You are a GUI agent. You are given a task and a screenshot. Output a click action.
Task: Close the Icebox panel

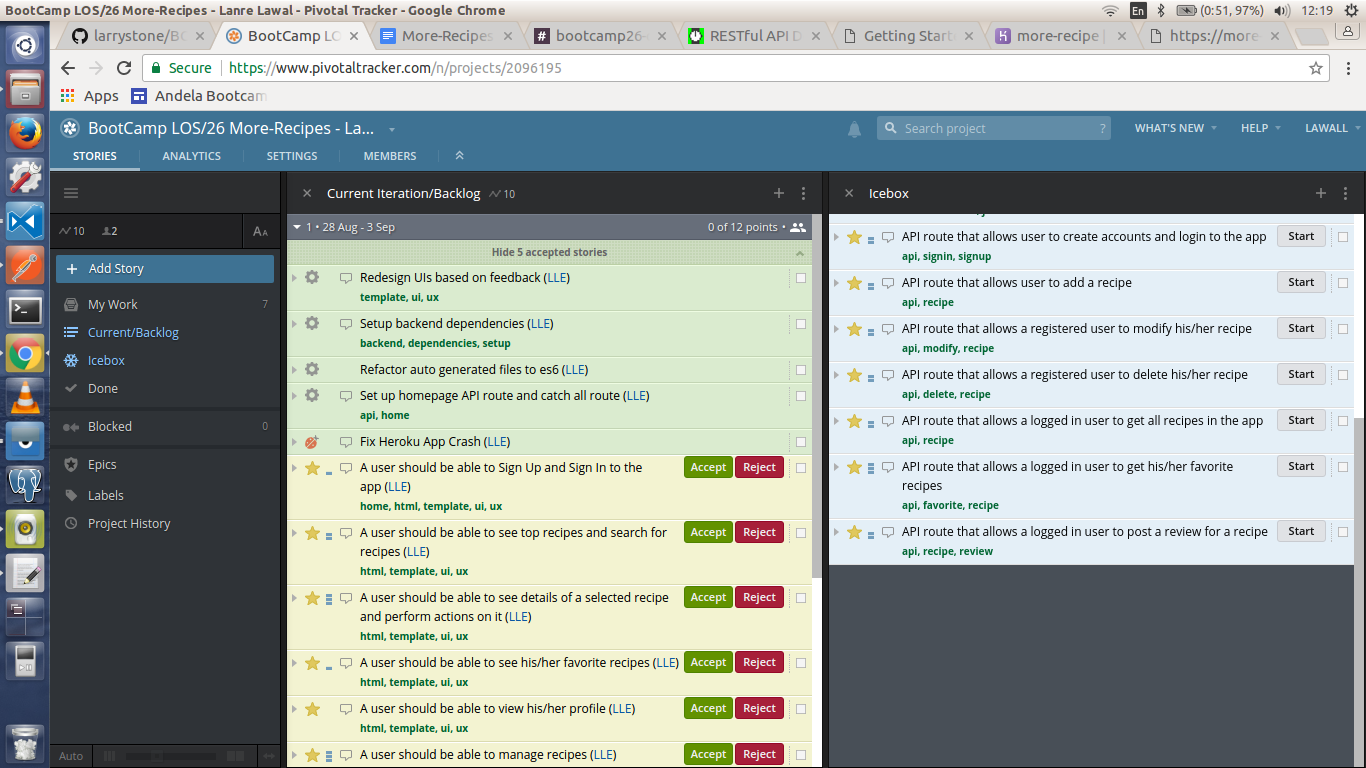tap(849, 193)
